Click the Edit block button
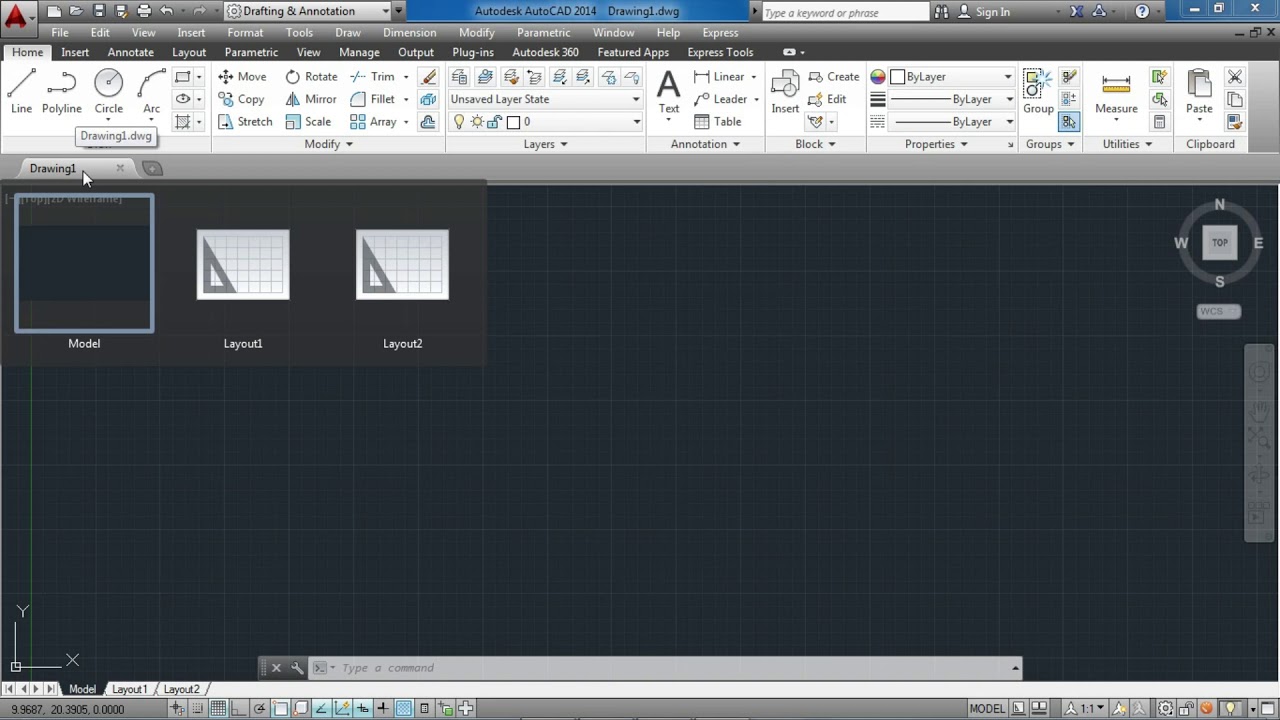This screenshot has height=720, width=1280. tap(827, 99)
